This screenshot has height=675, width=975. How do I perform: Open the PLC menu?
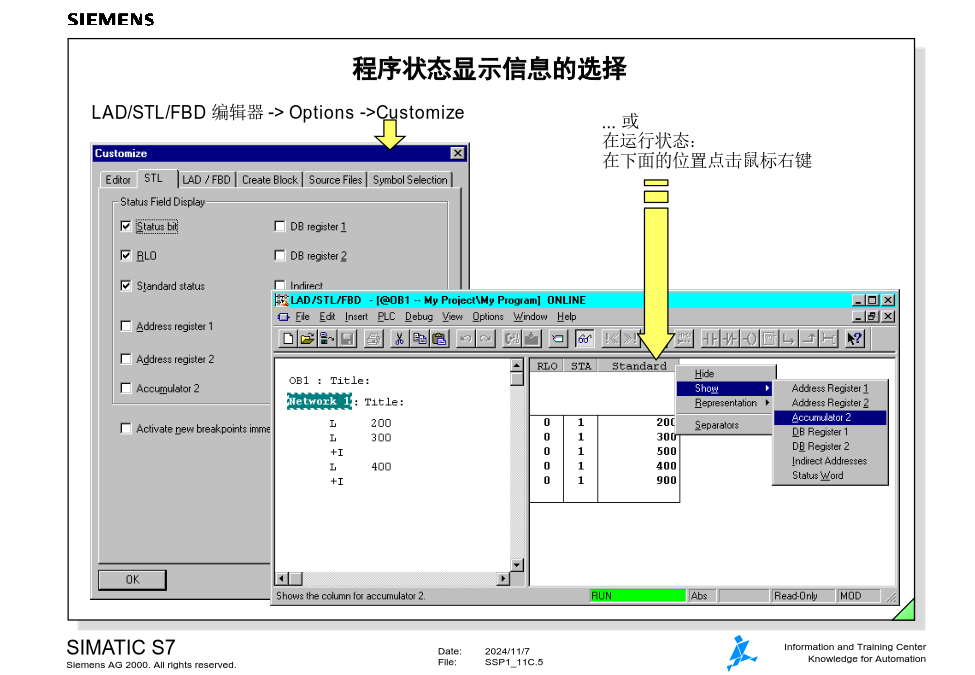(x=386, y=317)
